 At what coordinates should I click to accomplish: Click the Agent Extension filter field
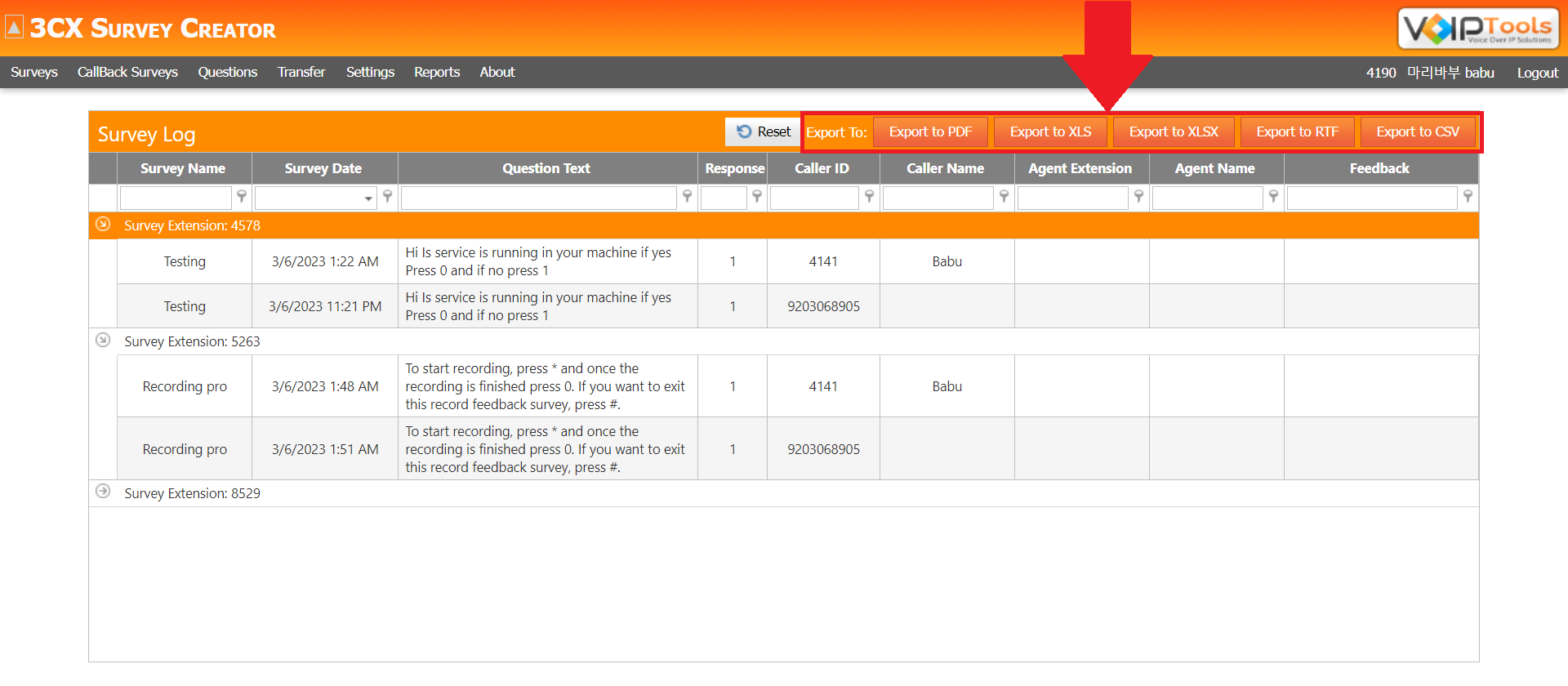[1072, 198]
